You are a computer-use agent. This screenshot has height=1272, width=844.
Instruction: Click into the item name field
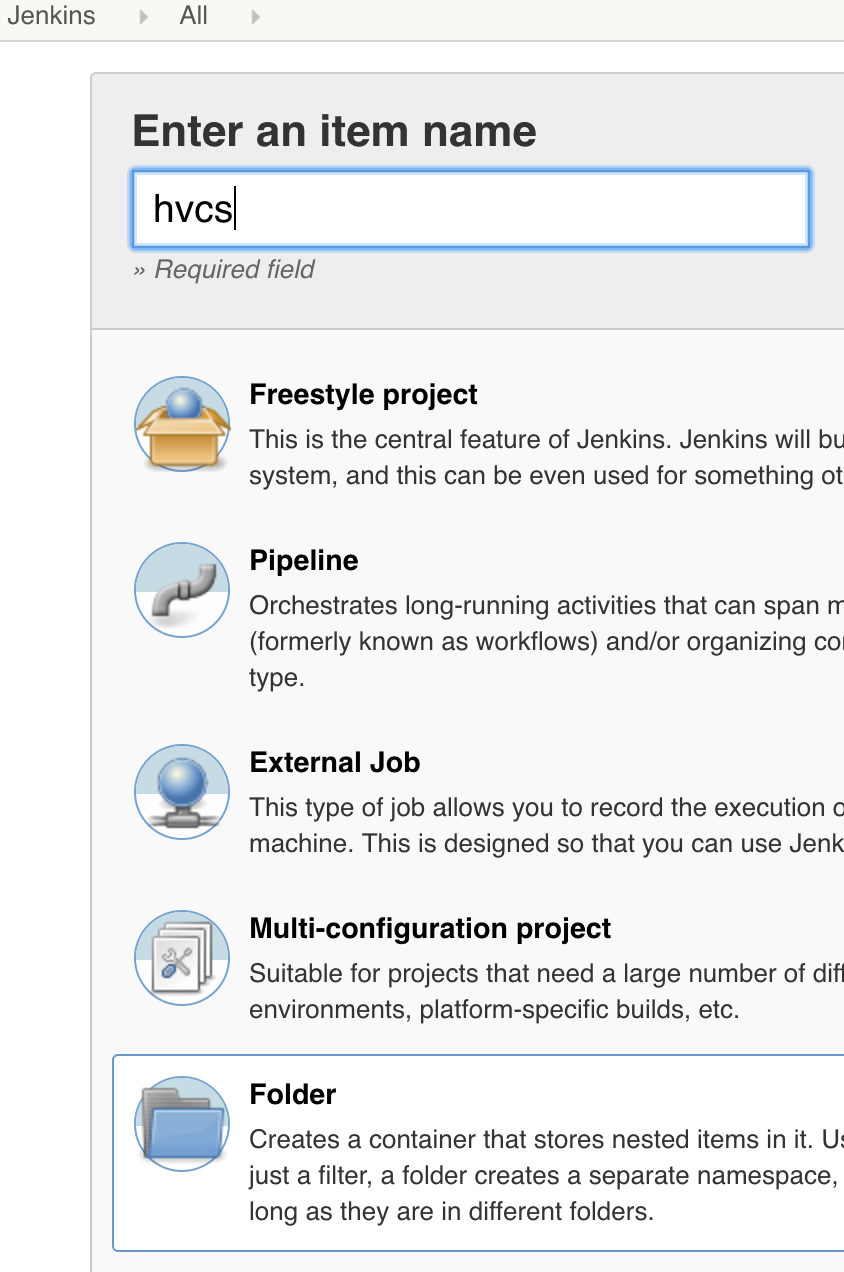tap(470, 209)
